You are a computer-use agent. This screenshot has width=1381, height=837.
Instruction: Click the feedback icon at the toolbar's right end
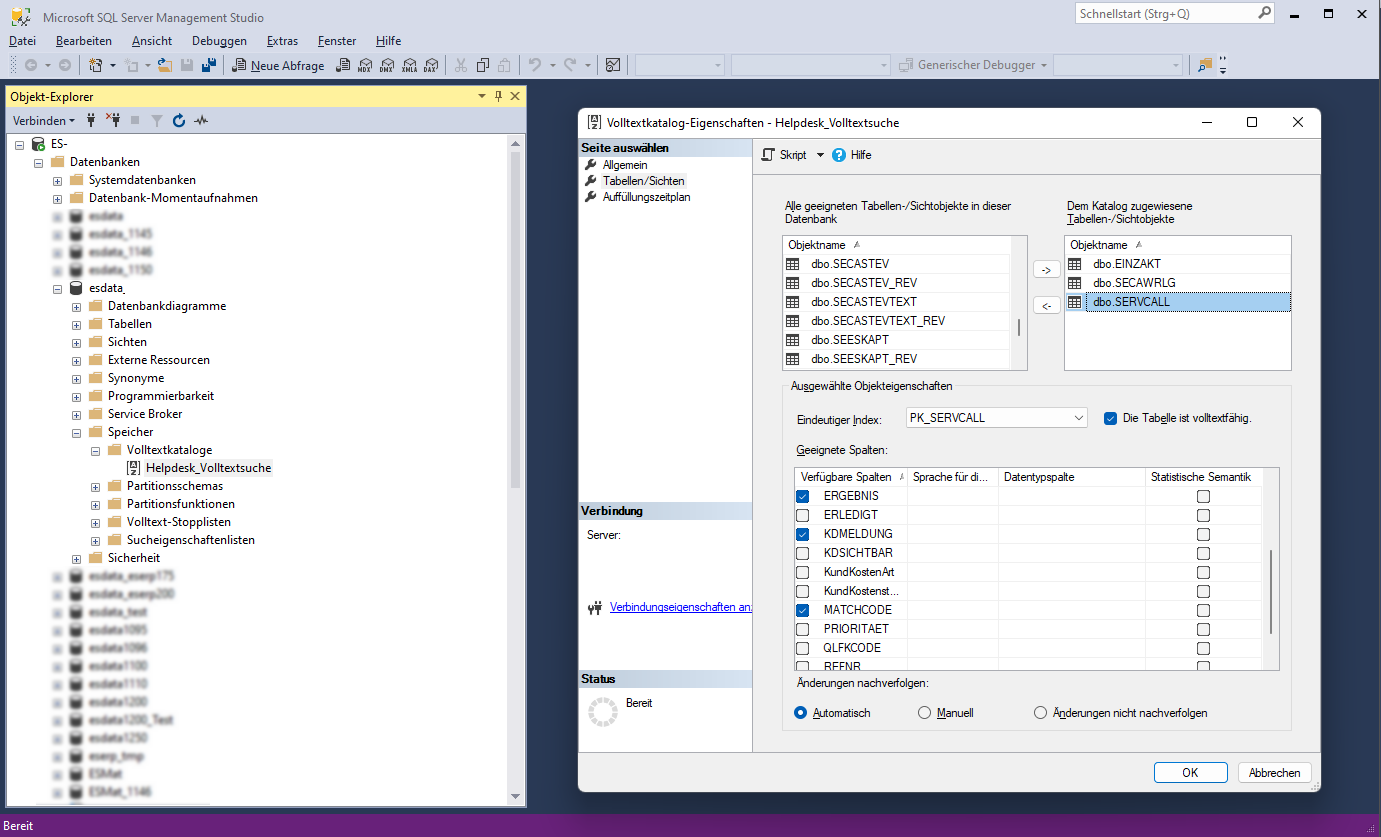[x=1205, y=65]
